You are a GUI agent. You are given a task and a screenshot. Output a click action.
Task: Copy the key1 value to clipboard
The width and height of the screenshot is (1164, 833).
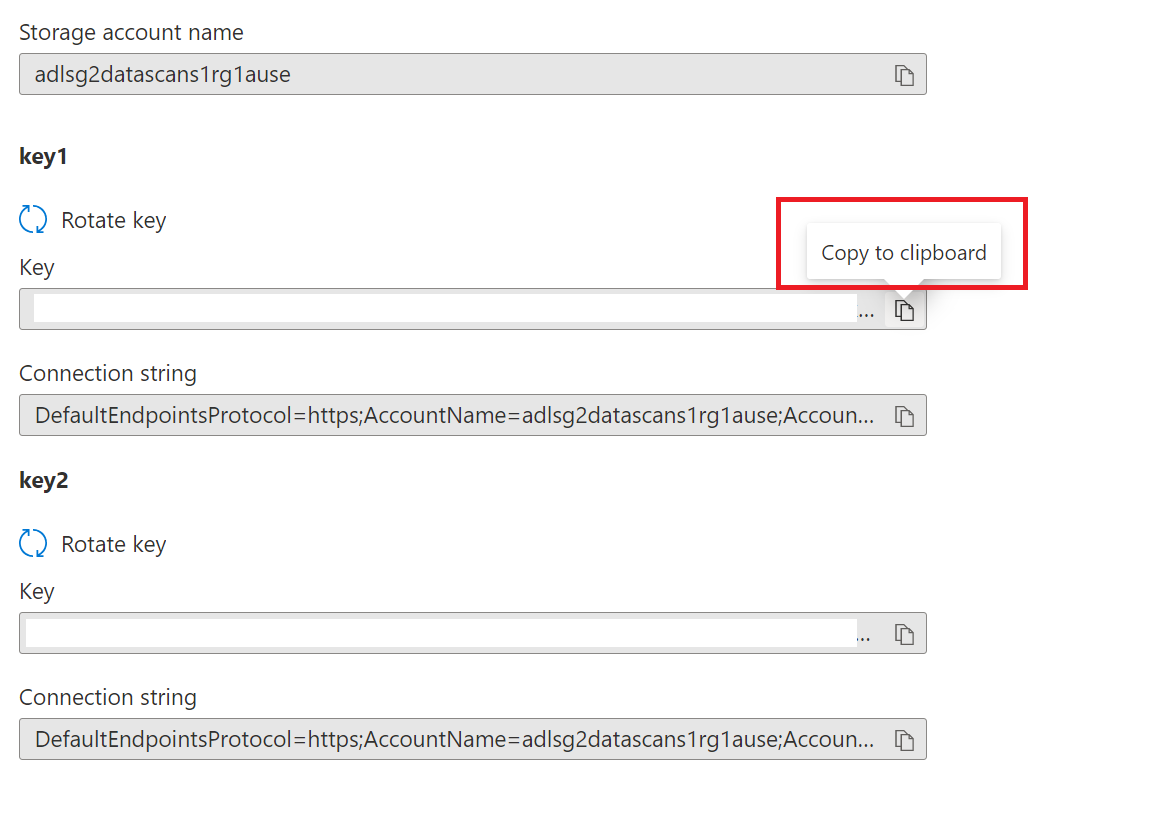(x=904, y=310)
